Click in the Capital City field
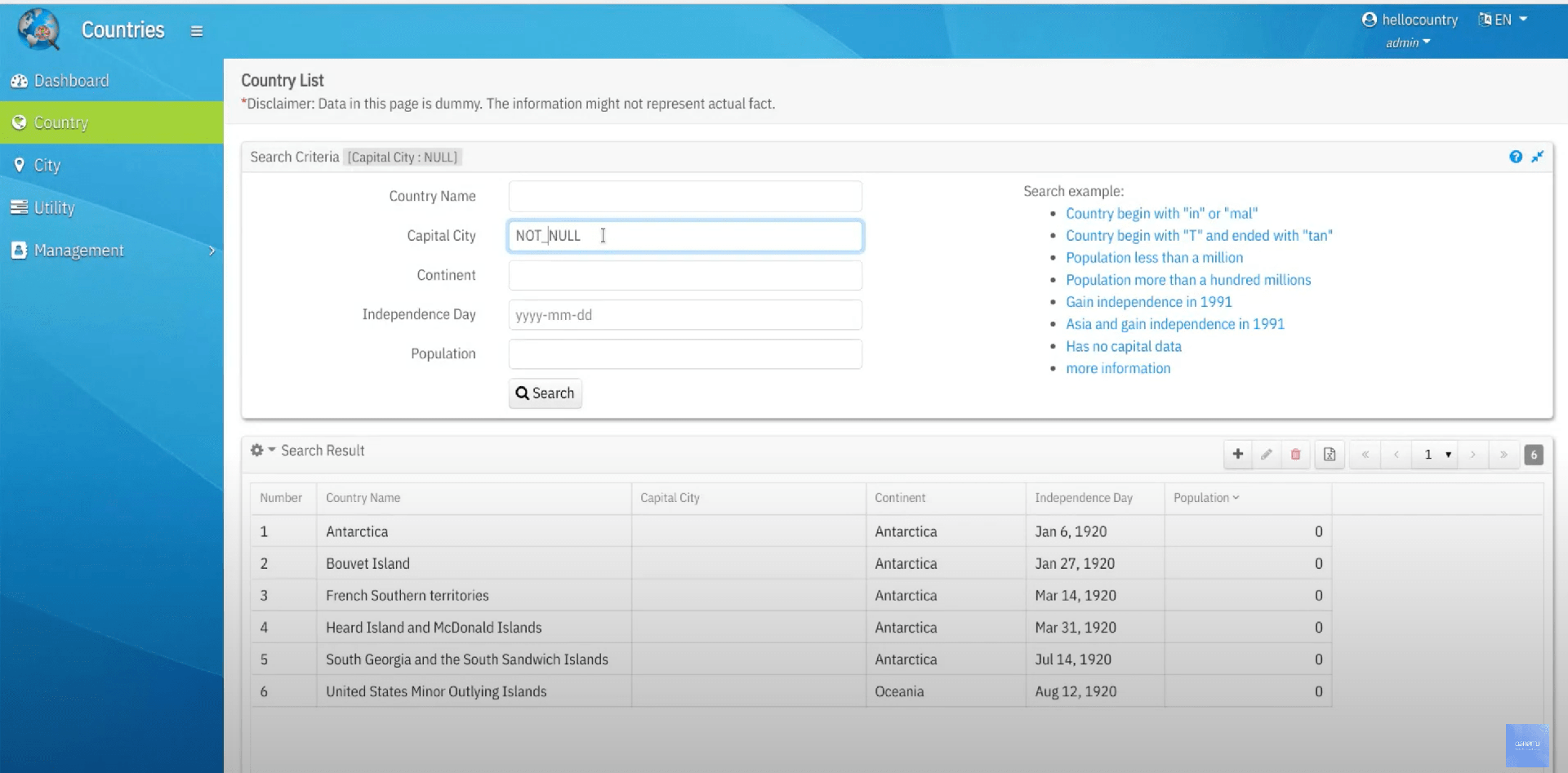The width and height of the screenshot is (1568, 773). pos(685,236)
